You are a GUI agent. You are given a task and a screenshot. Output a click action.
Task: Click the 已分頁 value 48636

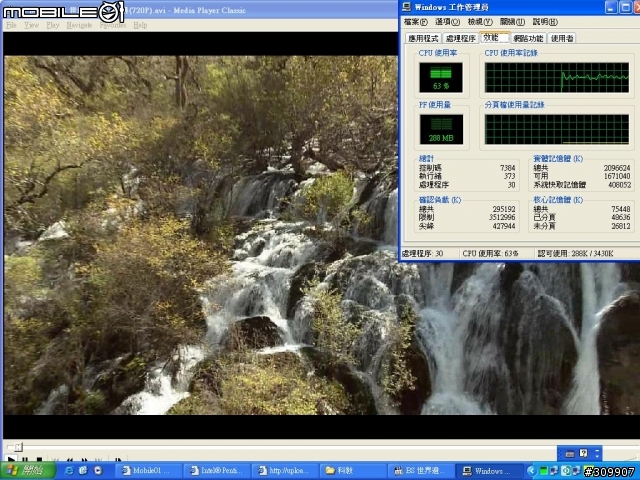point(621,217)
